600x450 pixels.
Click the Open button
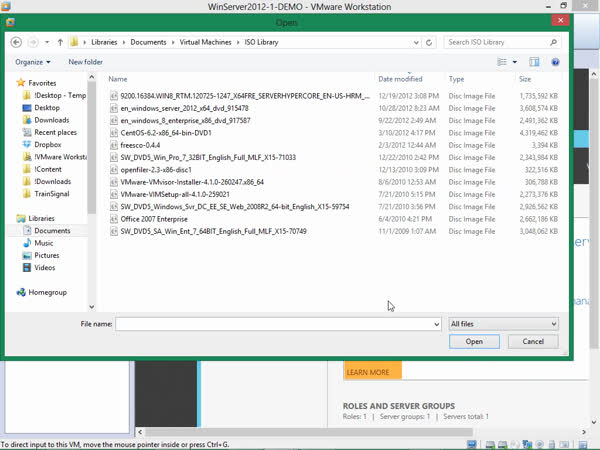(474, 341)
